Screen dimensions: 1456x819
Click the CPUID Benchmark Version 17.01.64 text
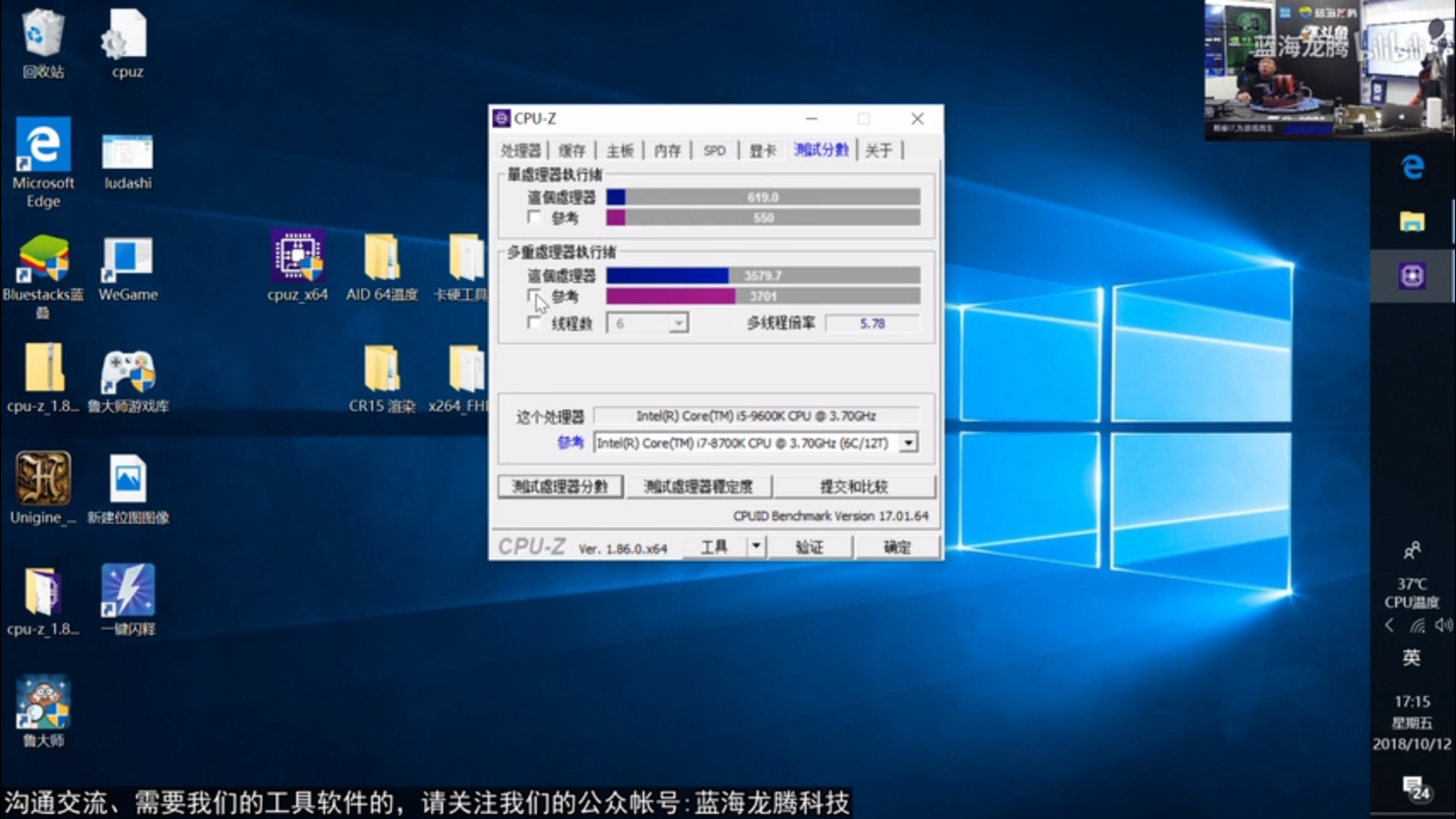(x=830, y=516)
